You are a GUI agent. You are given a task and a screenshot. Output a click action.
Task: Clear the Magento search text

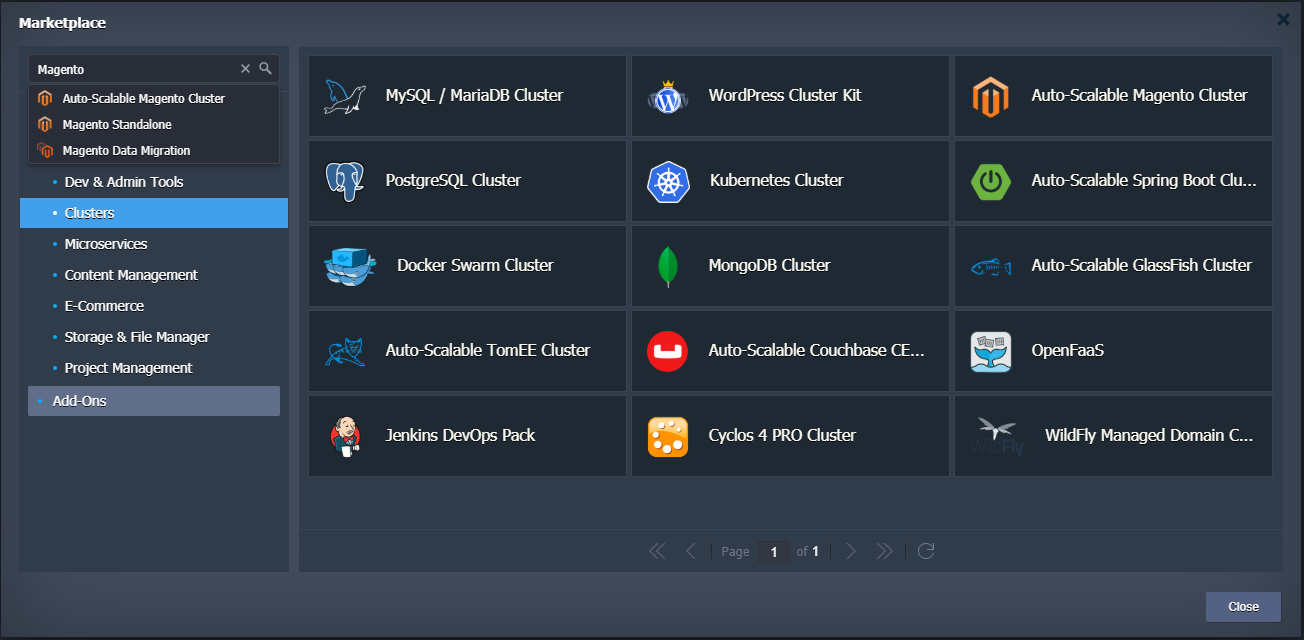245,69
